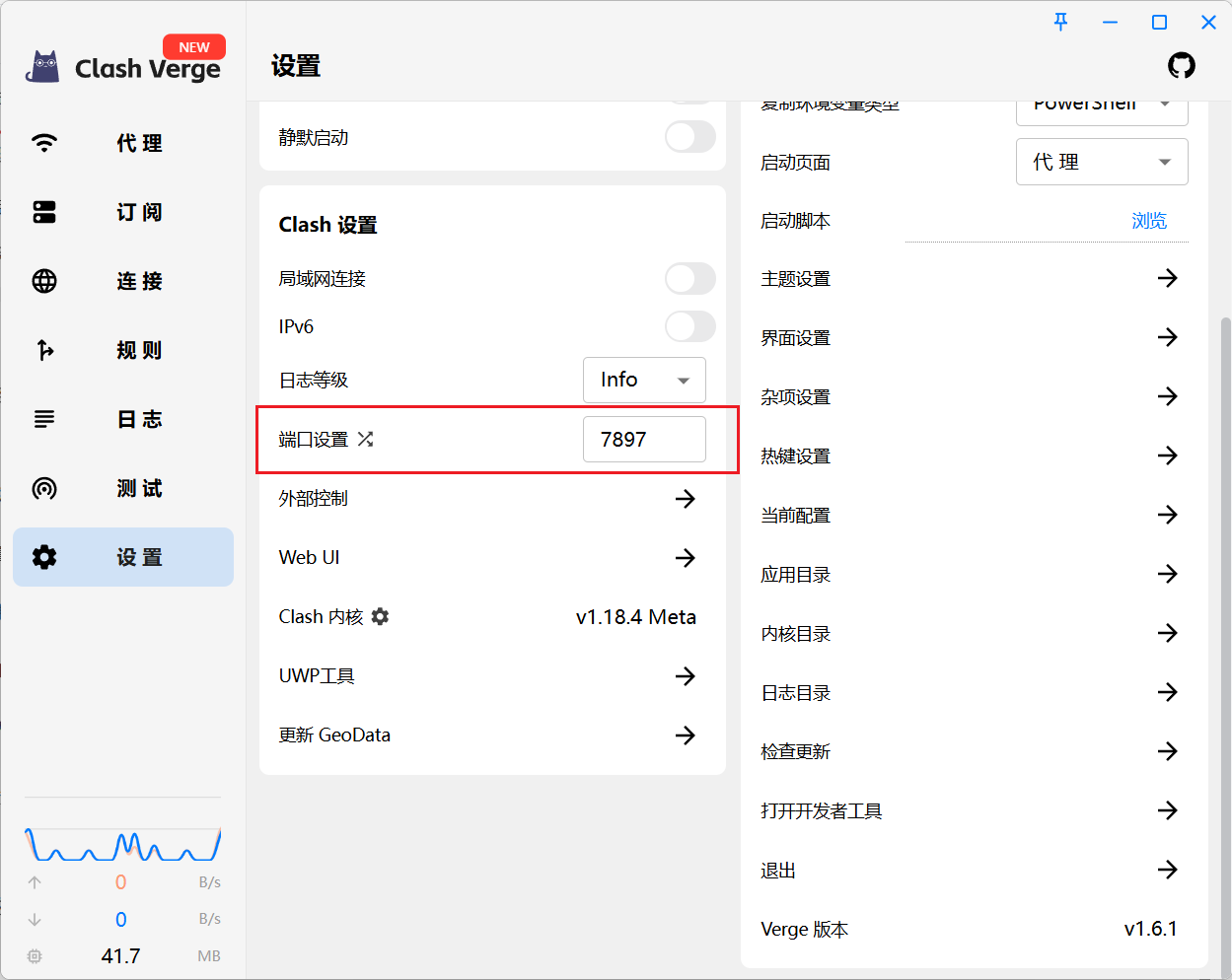This screenshot has height=980, width=1232.
Task: Click the pin window icon
Action: (x=1061, y=22)
